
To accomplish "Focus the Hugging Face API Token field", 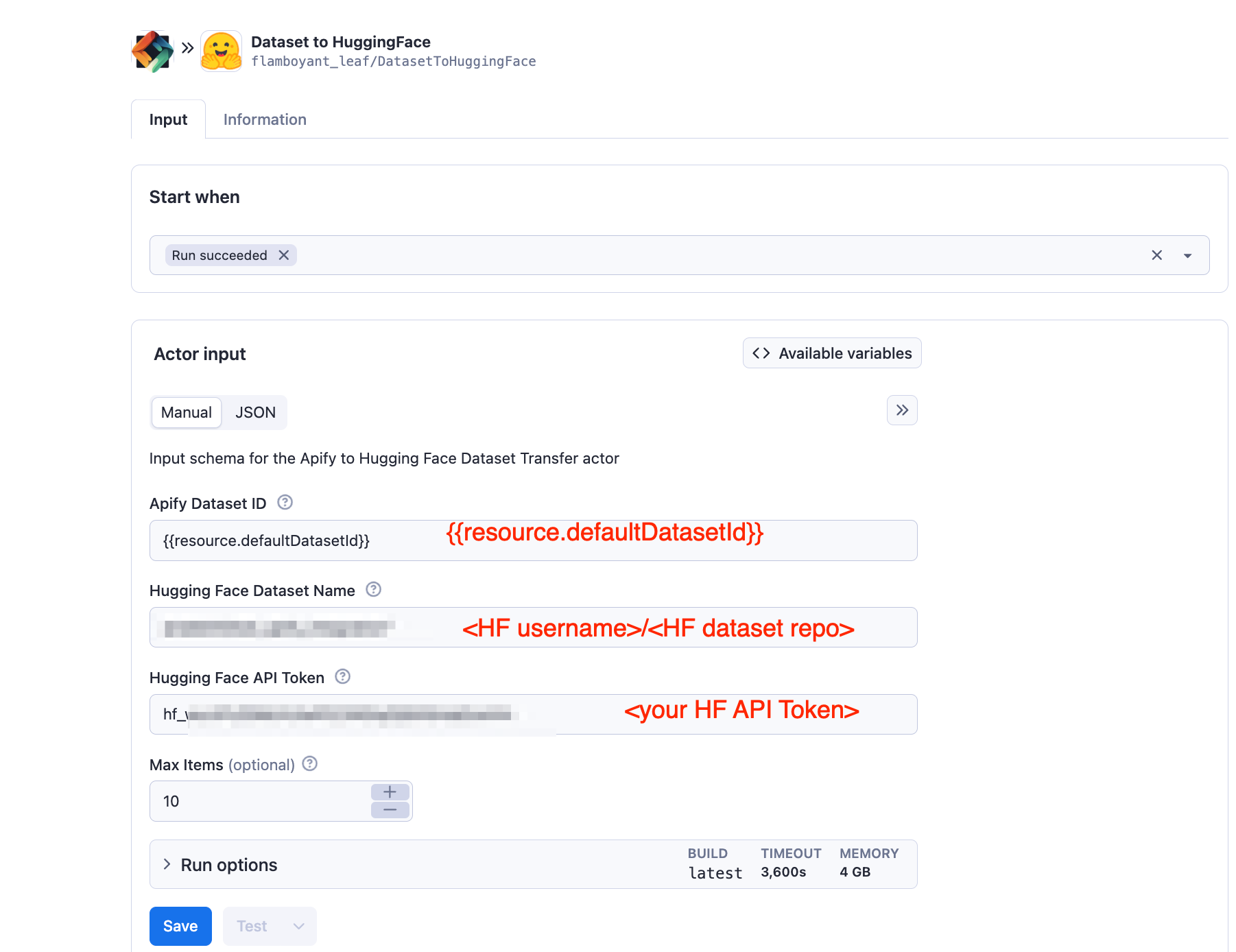I will coord(533,715).
